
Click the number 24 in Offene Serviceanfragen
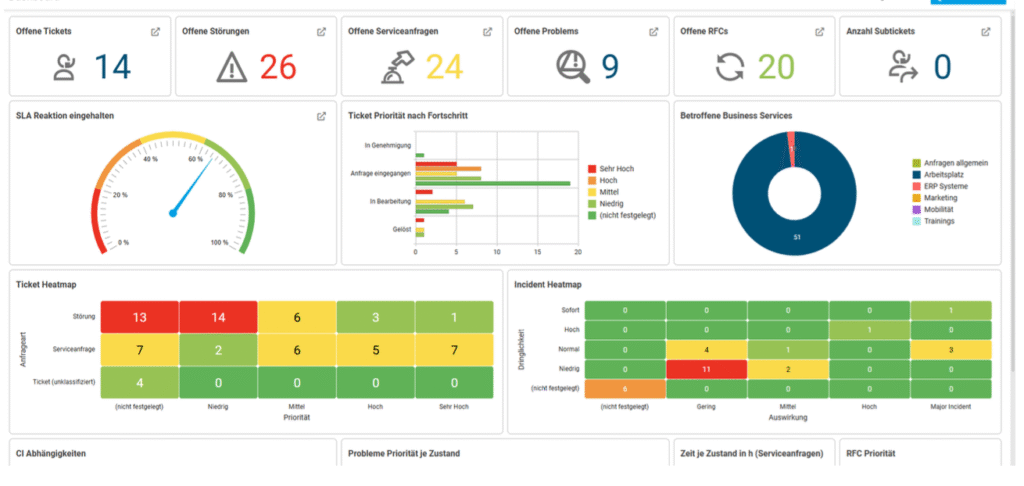tap(445, 67)
